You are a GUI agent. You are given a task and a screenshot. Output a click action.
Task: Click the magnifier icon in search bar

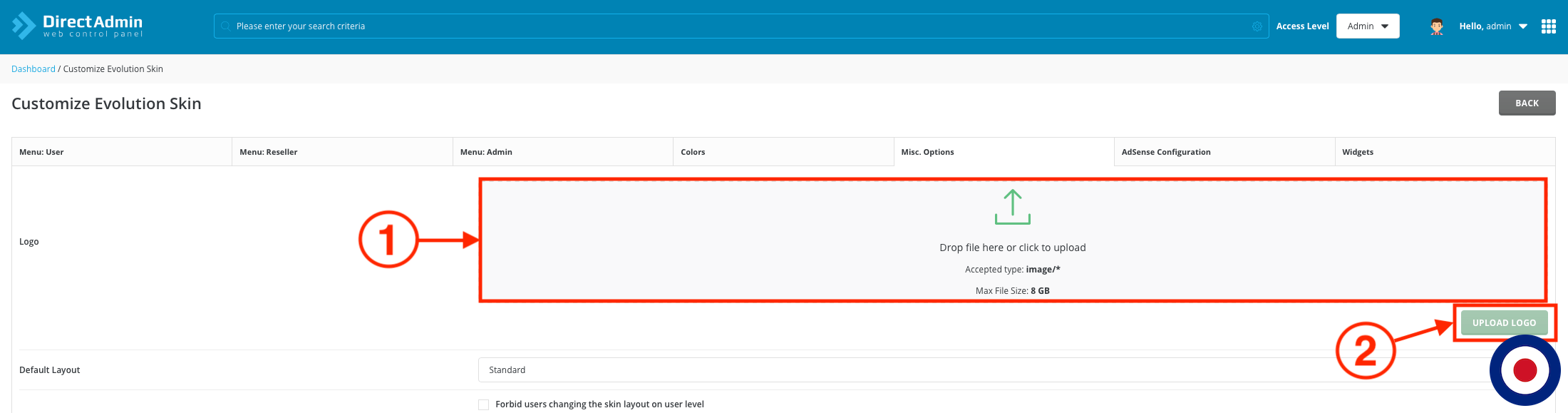(x=225, y=26)
